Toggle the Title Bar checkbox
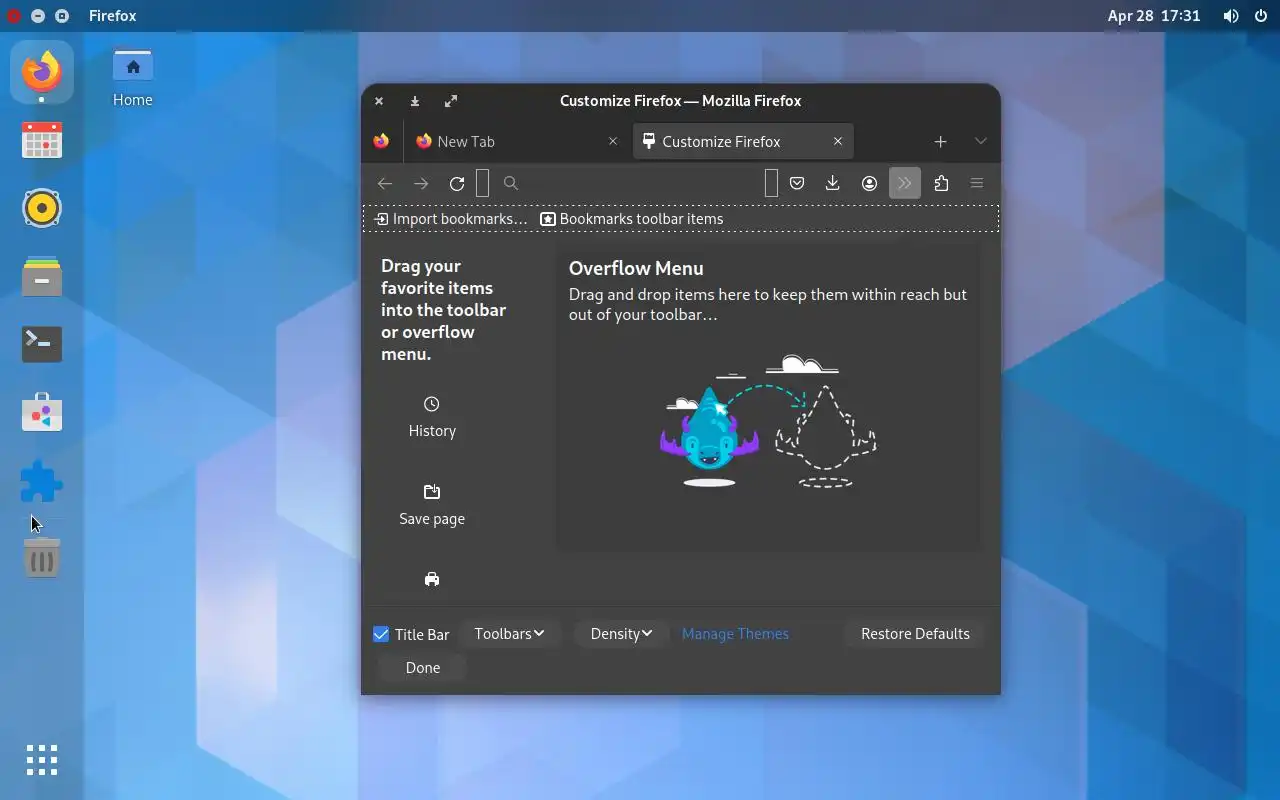1280x800 pixels. (x=381, y=634)
